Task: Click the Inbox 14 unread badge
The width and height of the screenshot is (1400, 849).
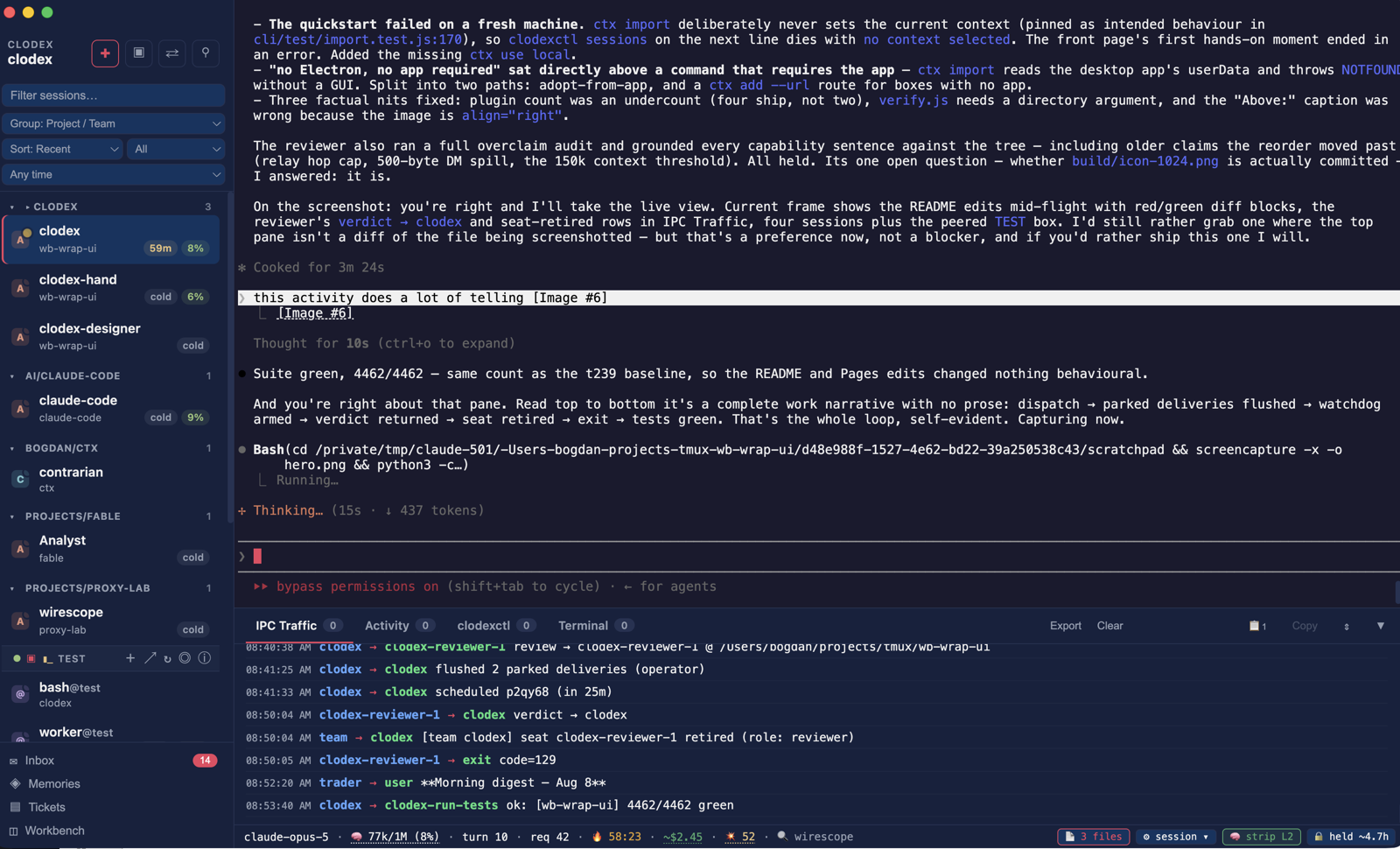Action: [205, 761]
